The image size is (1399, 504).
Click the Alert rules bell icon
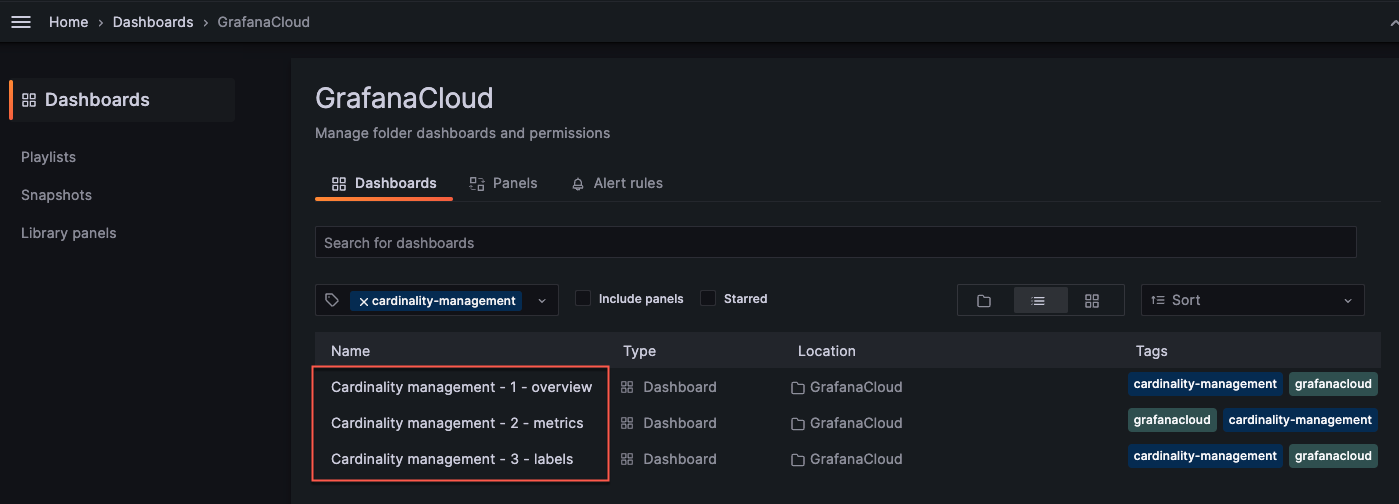(x=578, y=184)
